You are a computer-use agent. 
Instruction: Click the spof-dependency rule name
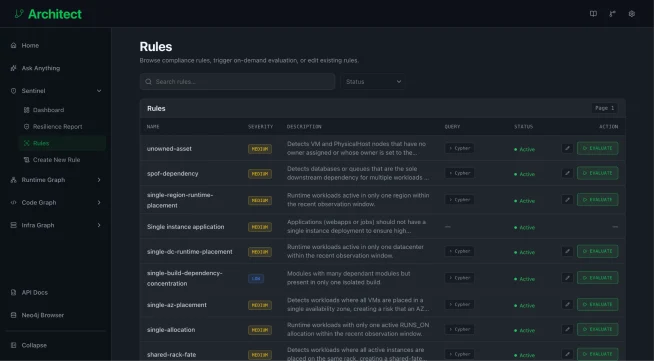pyautogui.click(x=173, y=173)
